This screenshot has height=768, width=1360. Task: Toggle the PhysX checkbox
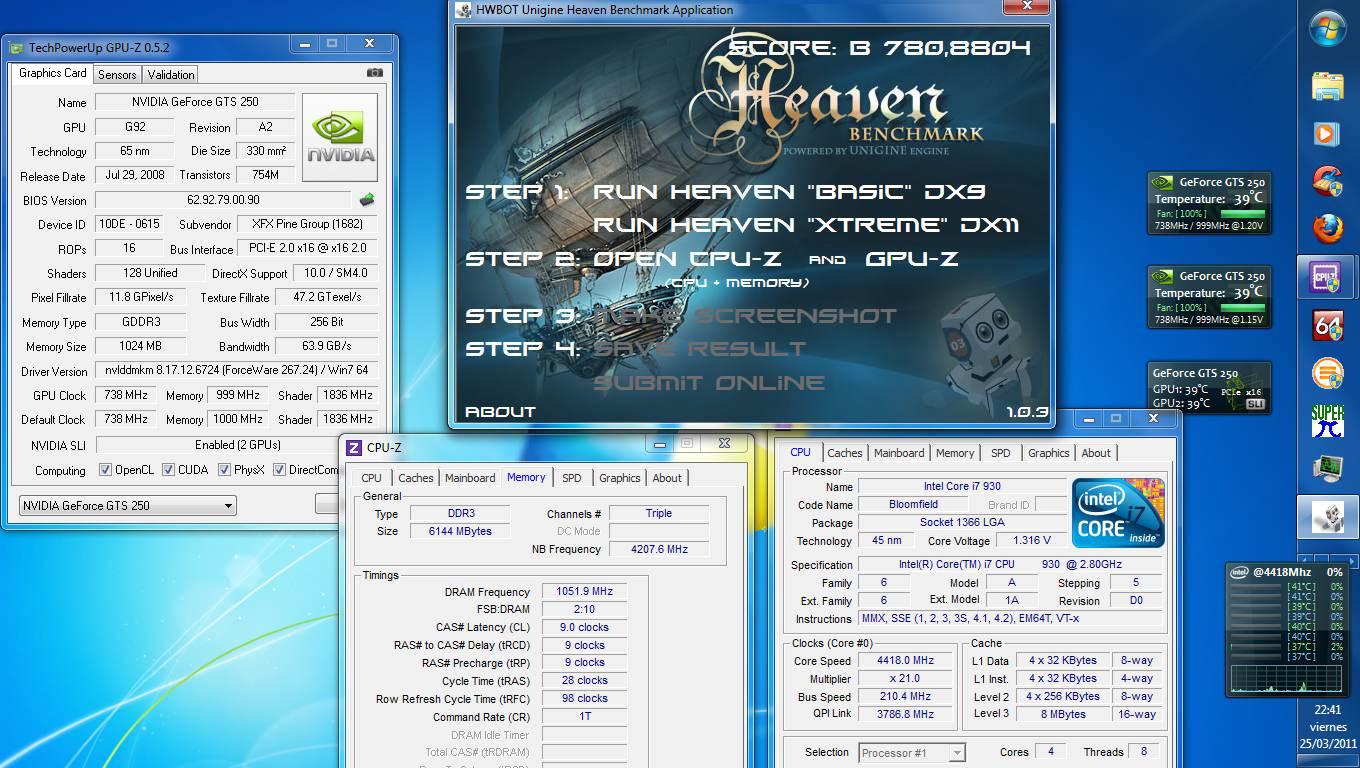coord(225,470)
